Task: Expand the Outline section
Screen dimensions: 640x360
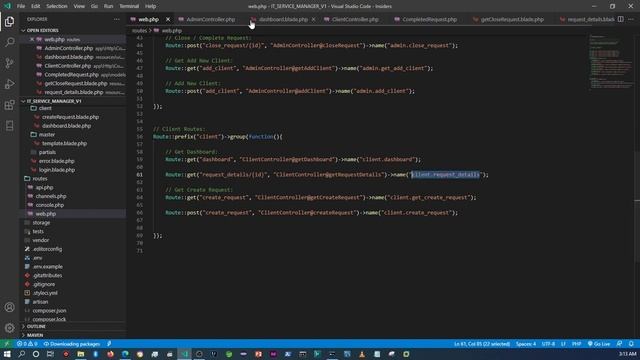Action: click(36, 327)
